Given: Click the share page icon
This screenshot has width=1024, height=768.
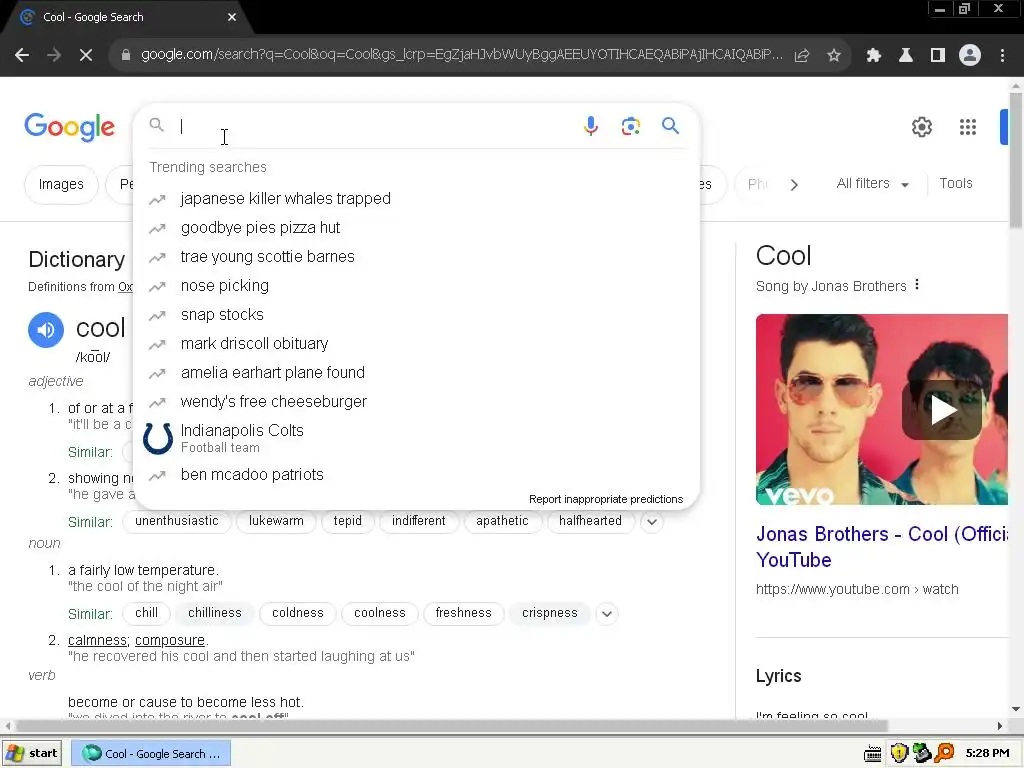Looking at the screenshot, I should point(802,56).
